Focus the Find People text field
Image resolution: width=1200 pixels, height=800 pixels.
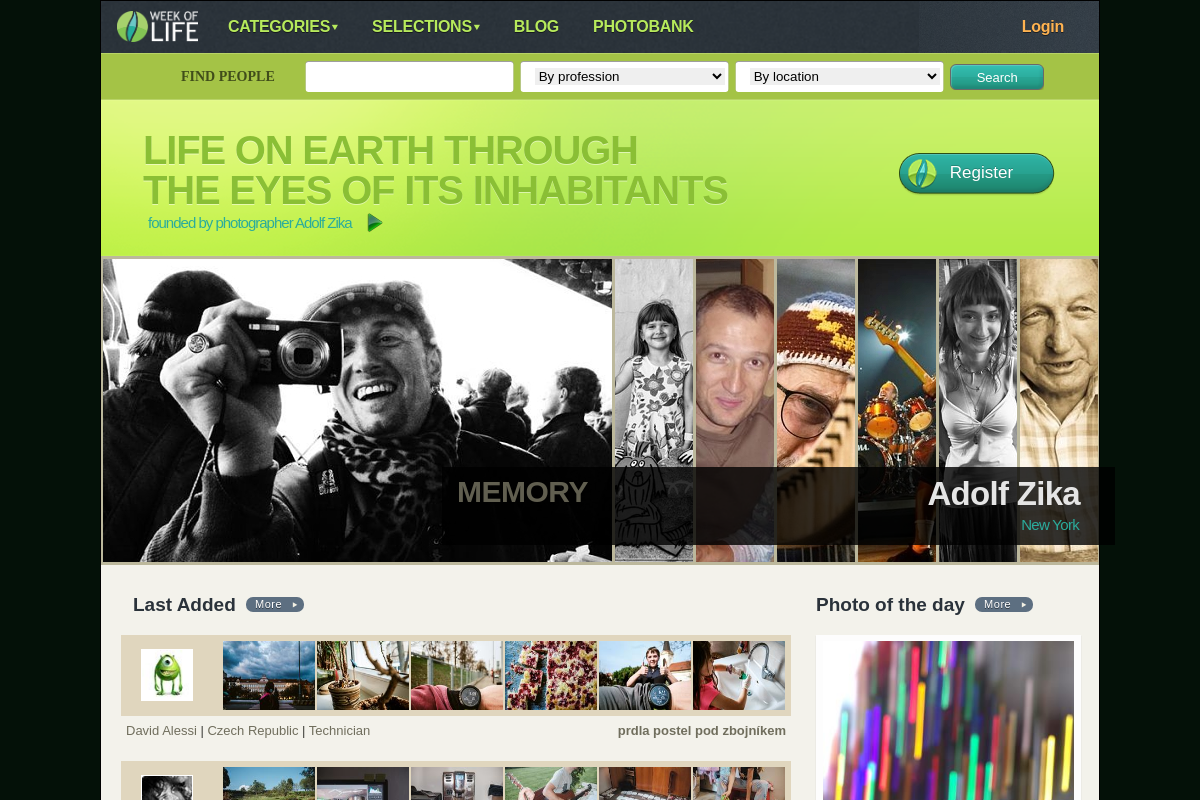tap(409, 77)
